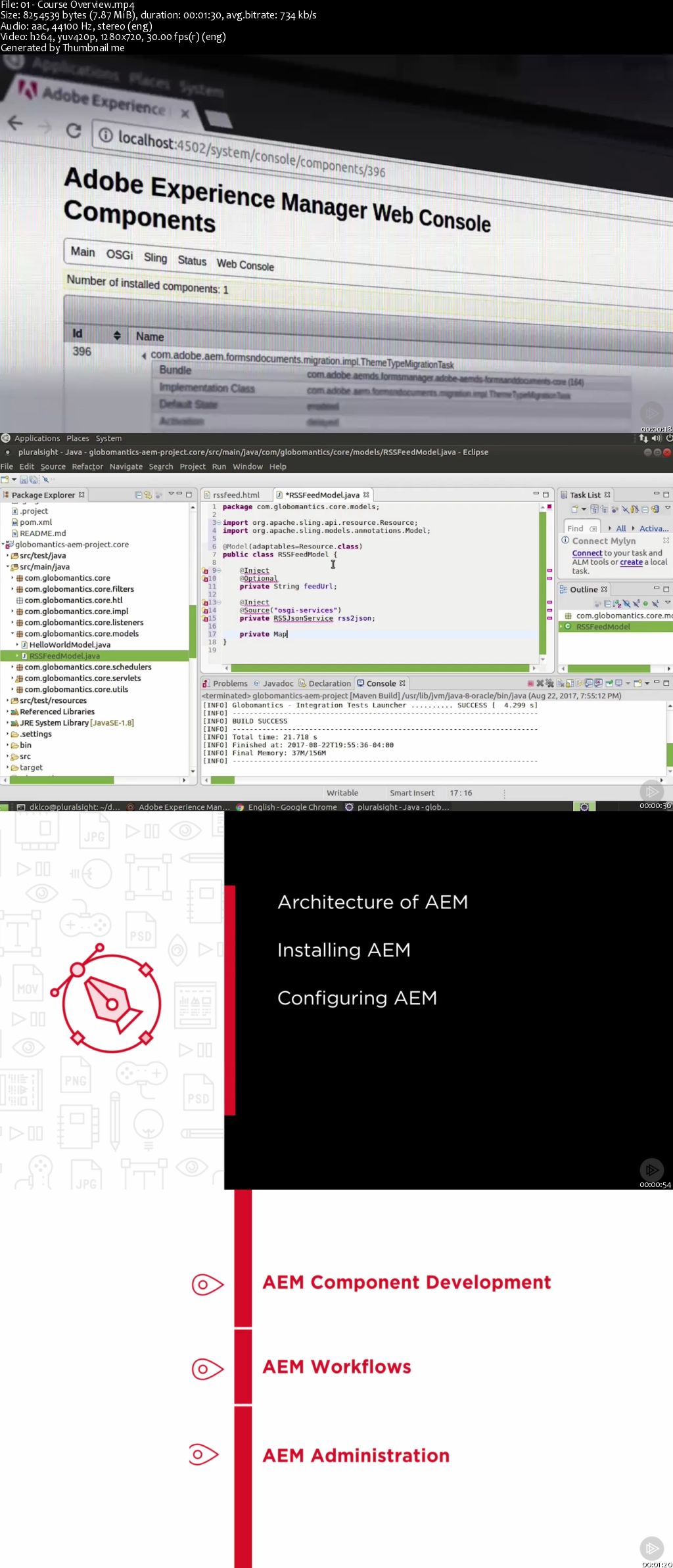The height and width of the screenshot is (1568, 673).
Task: Click Places menu in top panel
Action: (78, 438)
